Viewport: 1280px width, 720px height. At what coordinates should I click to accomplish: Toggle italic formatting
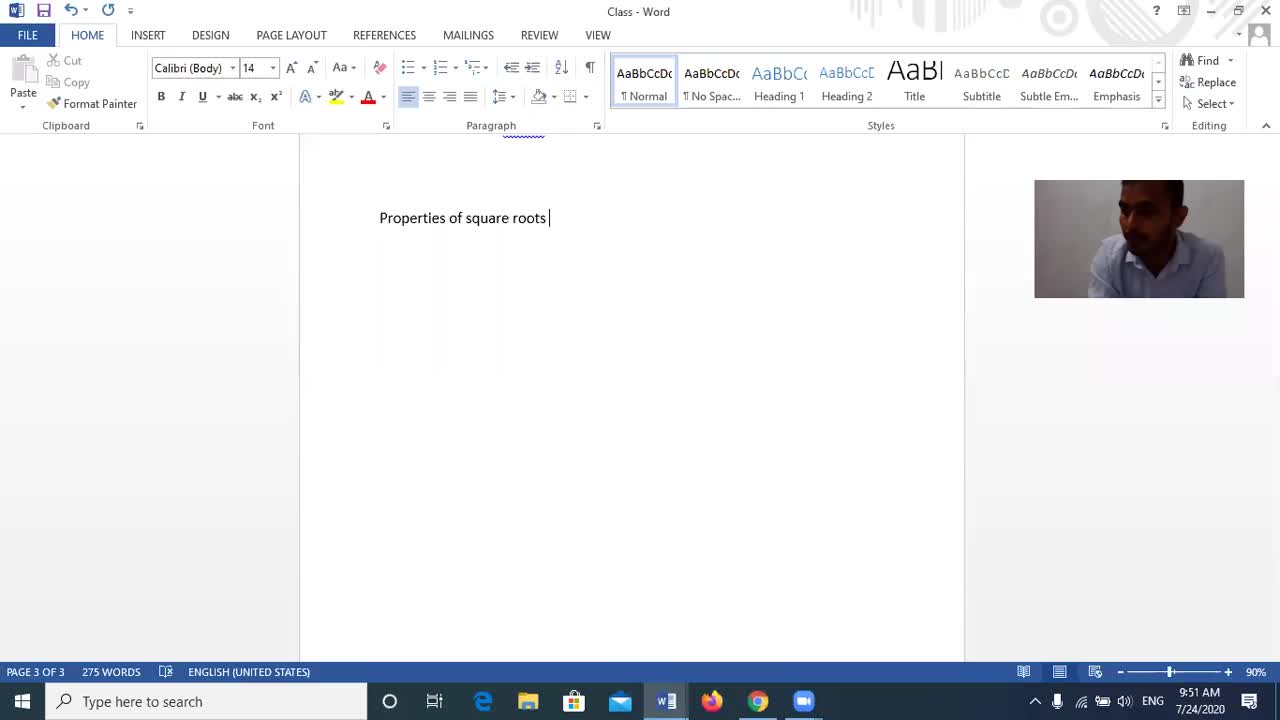181,97
